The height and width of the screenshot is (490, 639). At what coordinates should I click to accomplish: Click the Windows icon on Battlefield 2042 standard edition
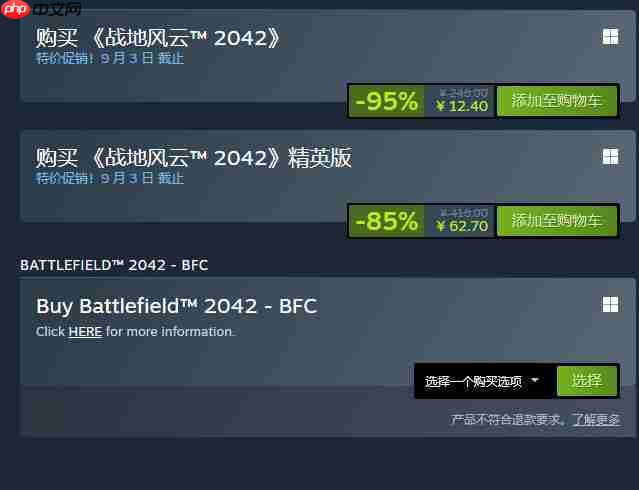tap(610, 37)
